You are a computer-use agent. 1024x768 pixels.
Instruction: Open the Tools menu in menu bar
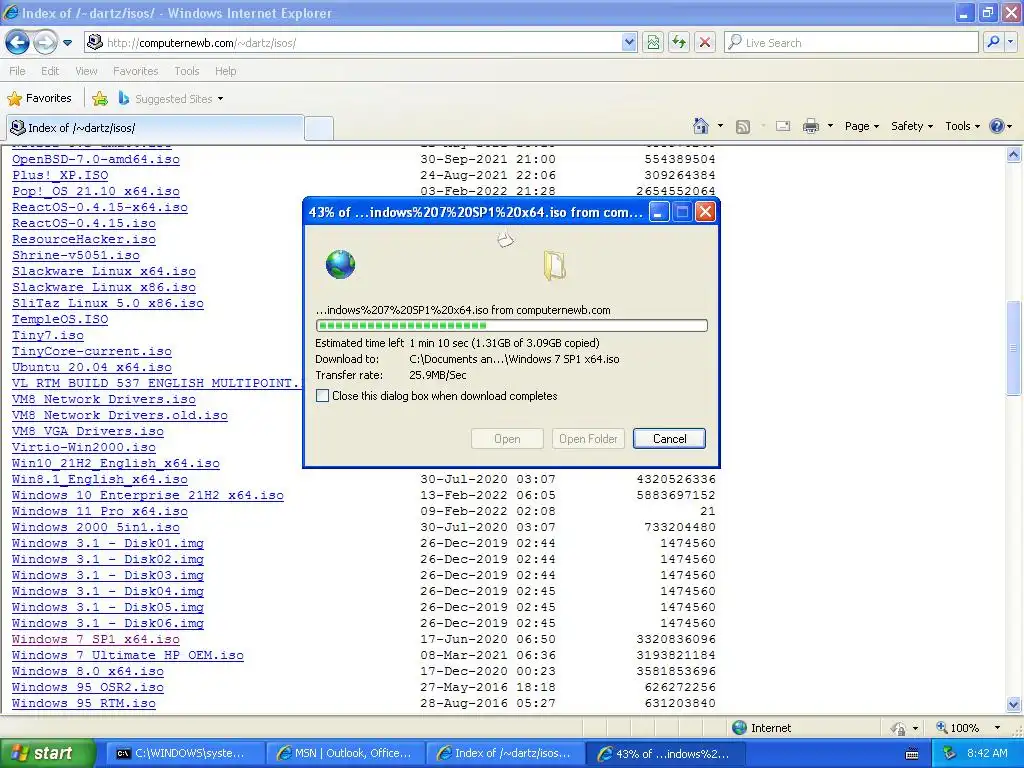[x=186, y=71]
